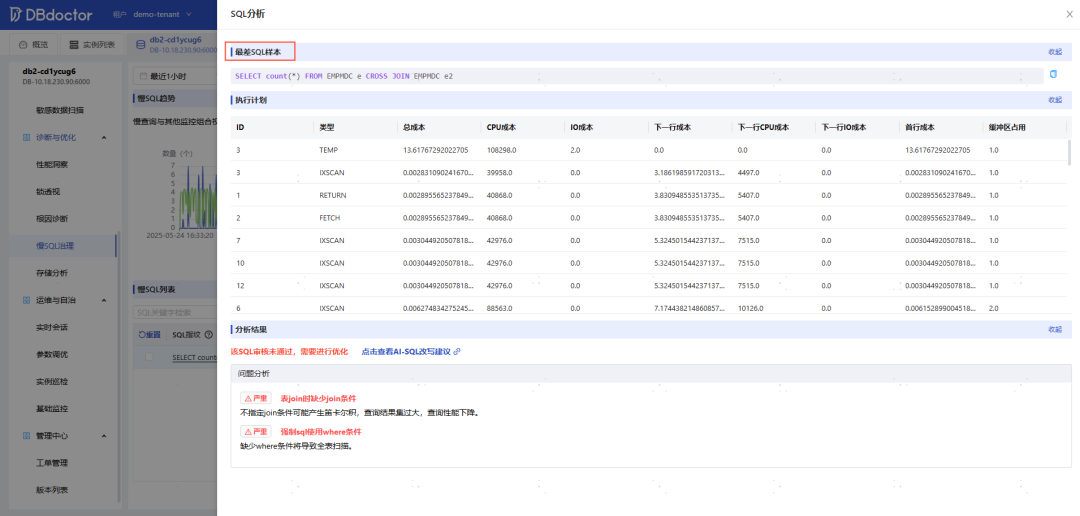Collapse the 管理中心 sidebar group
Viewport: 1080px width, 516px height.
point(104,436)
